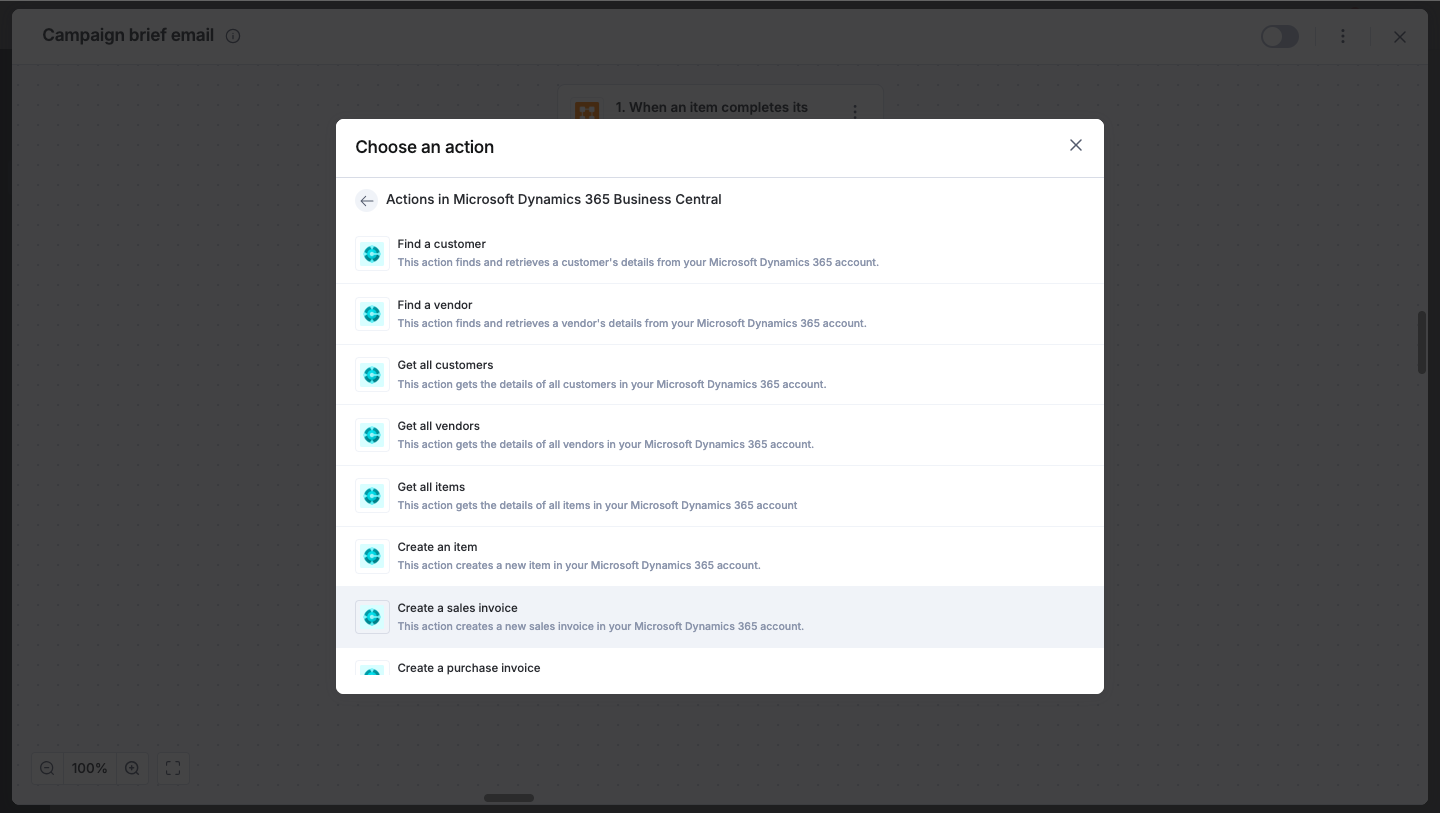Toggle the automation enable switch

click(x=1280, y=37)
